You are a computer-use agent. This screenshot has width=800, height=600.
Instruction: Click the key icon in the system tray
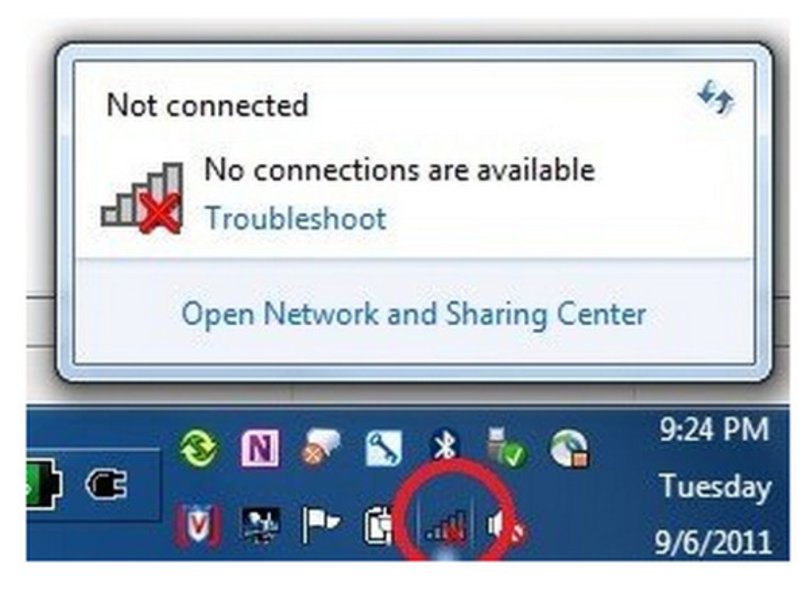point(384,448)
